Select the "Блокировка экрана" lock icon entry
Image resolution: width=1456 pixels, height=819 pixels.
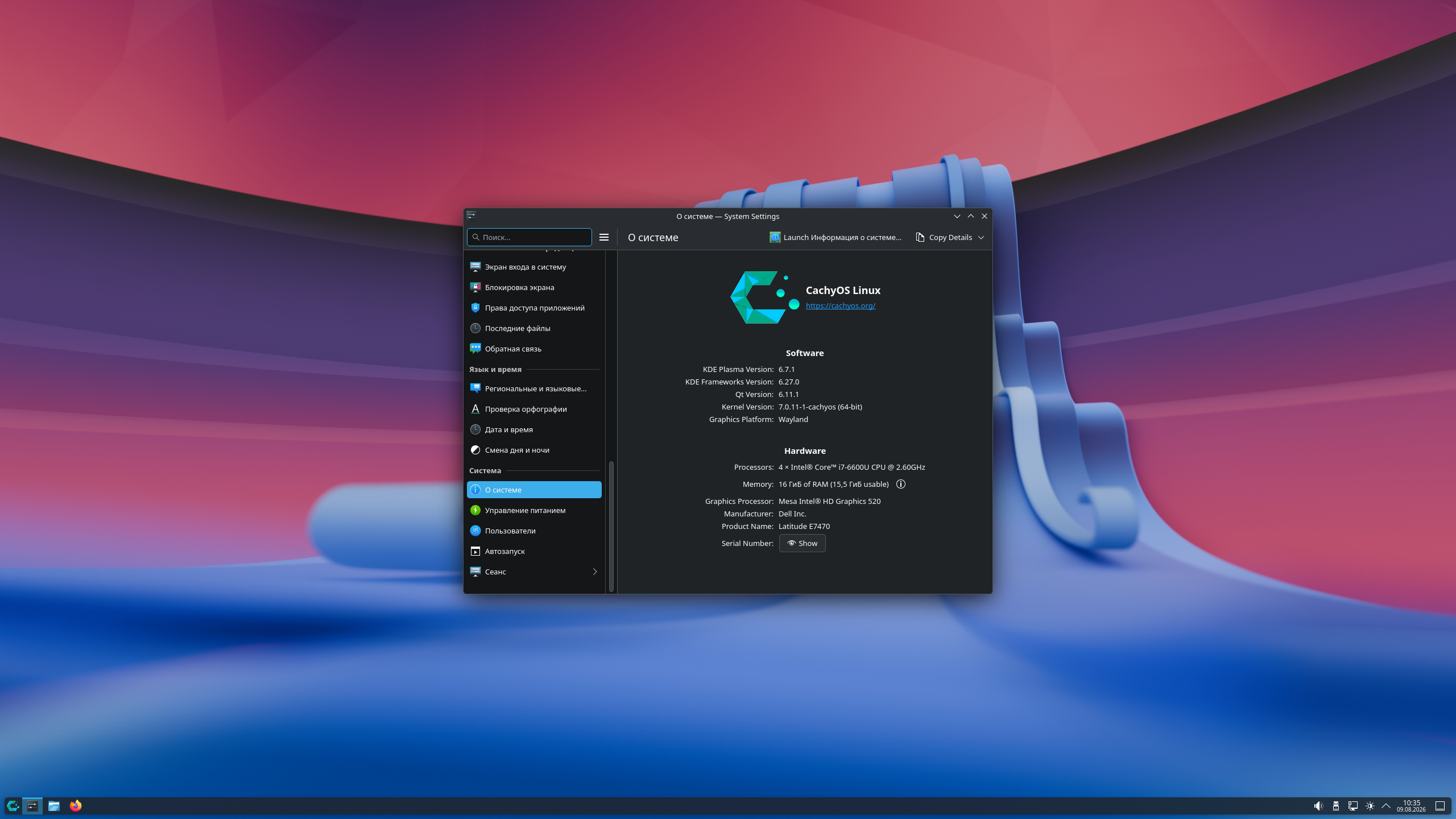(534, 287)
